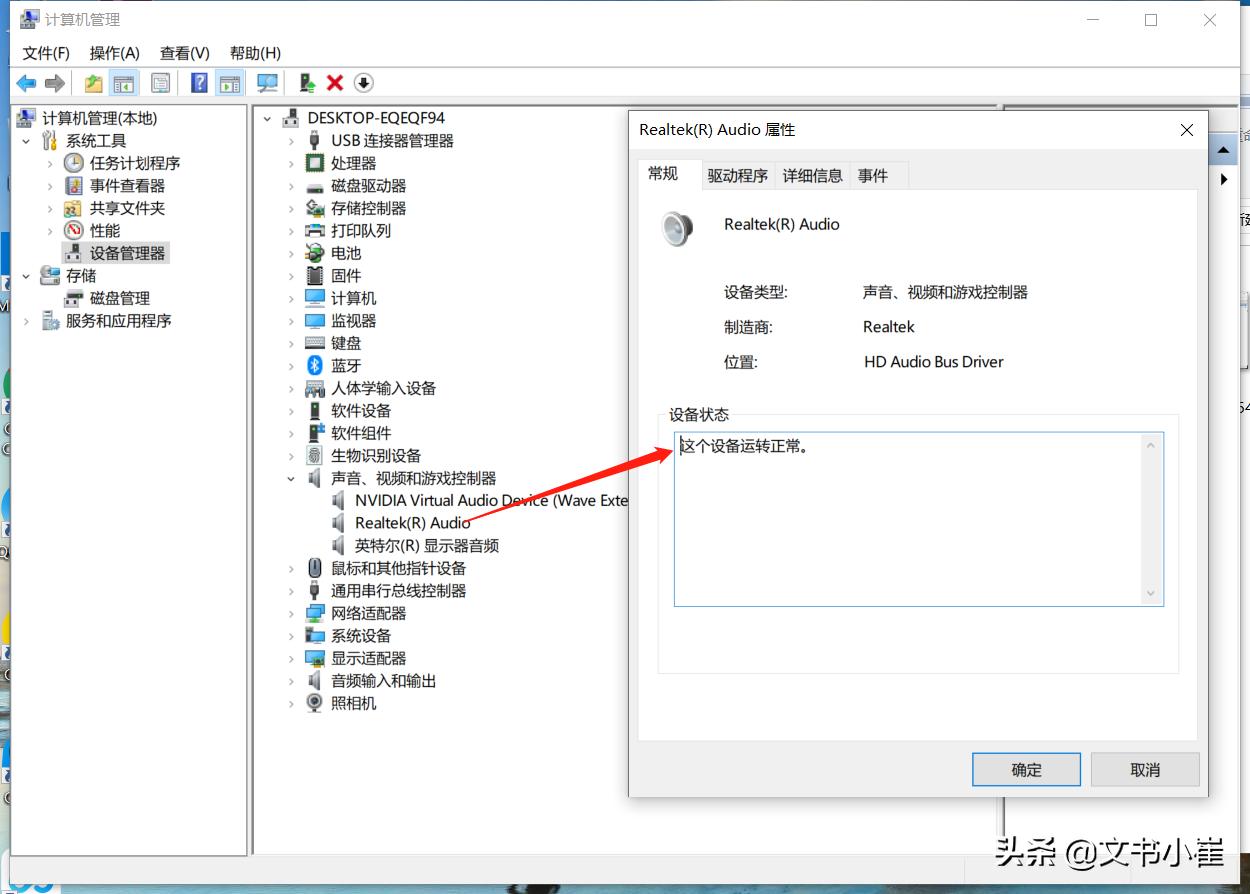Click the red X uninstall device icon
This screenshot has width=1250, height=894.
tap(334, 82)
